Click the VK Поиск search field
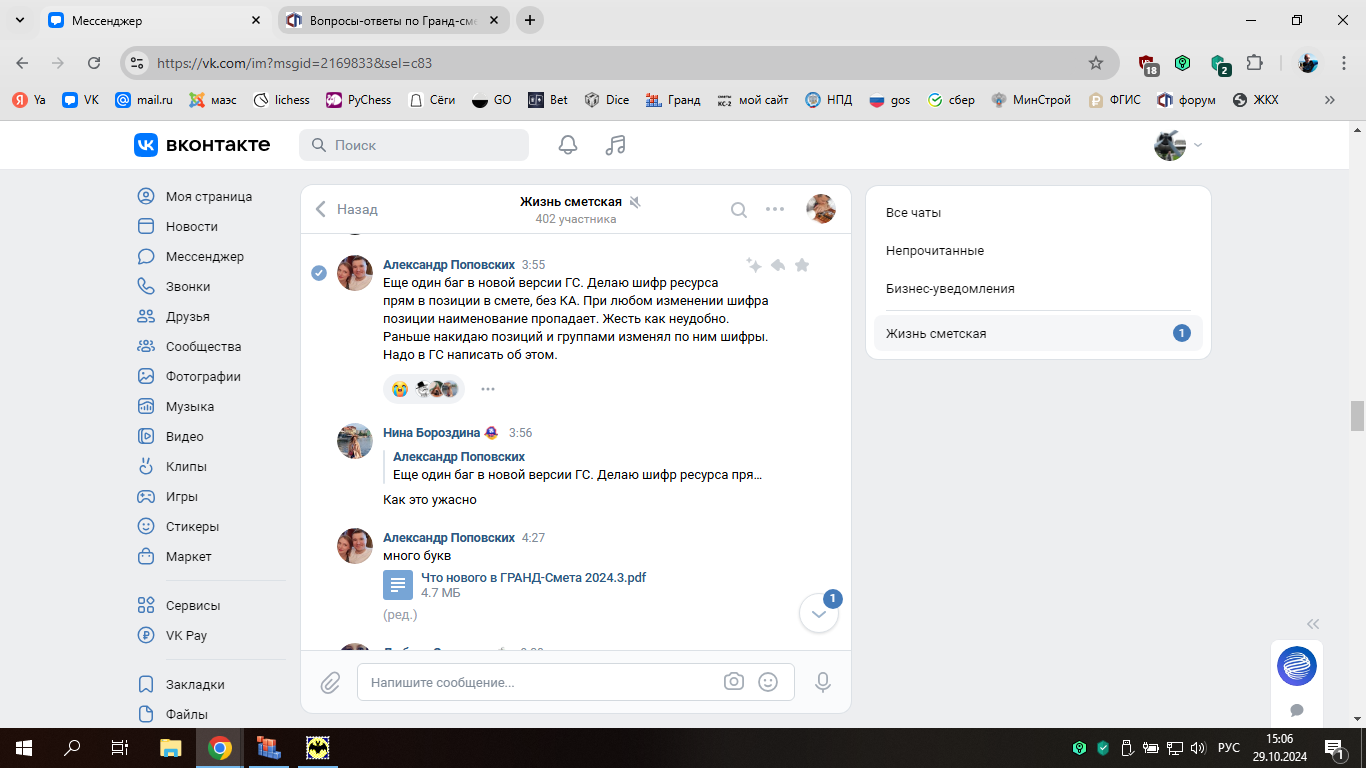This screenshot has height=768, width=1366. coord(414,145)
